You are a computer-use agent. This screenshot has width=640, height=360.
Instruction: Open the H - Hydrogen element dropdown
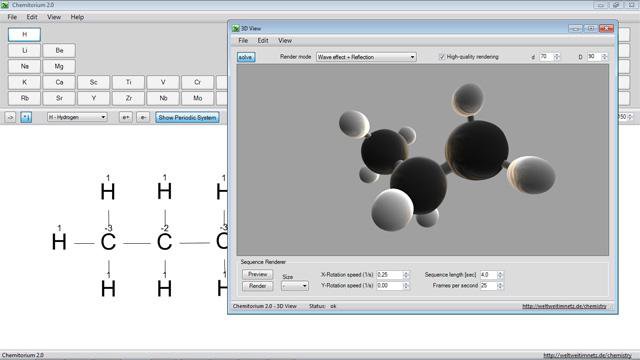pos(77,117)
